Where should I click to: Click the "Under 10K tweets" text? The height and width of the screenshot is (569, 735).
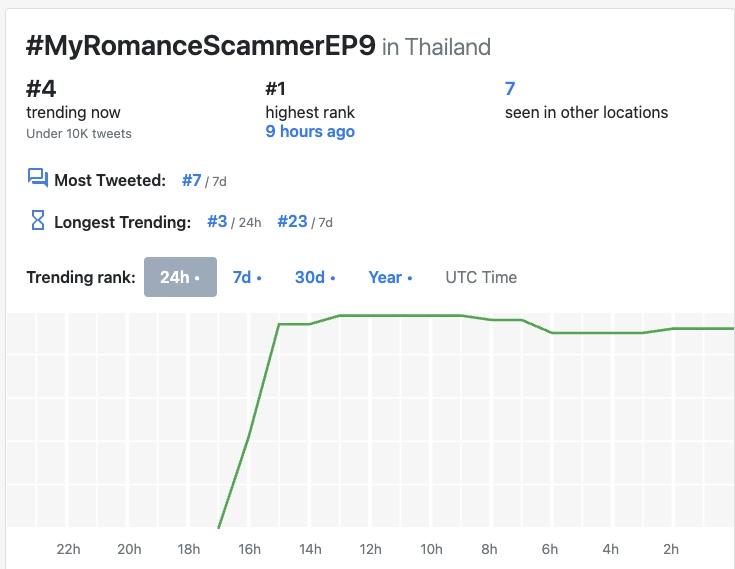[79, 133]
